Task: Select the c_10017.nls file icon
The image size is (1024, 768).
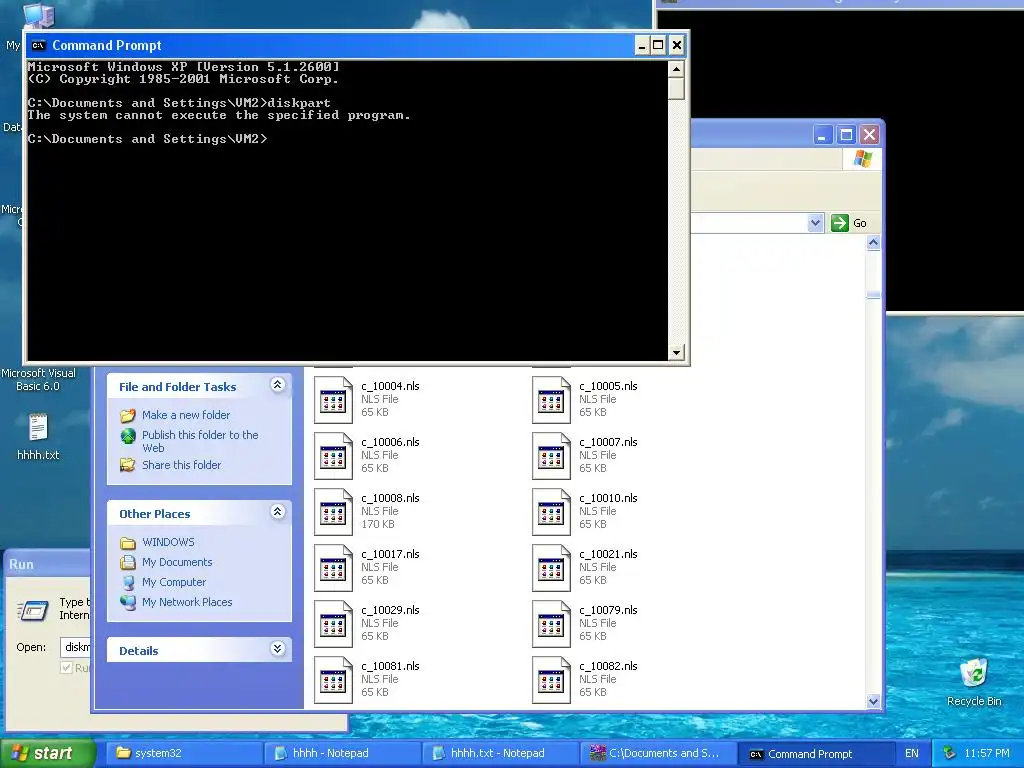Action: coord(333,568)
